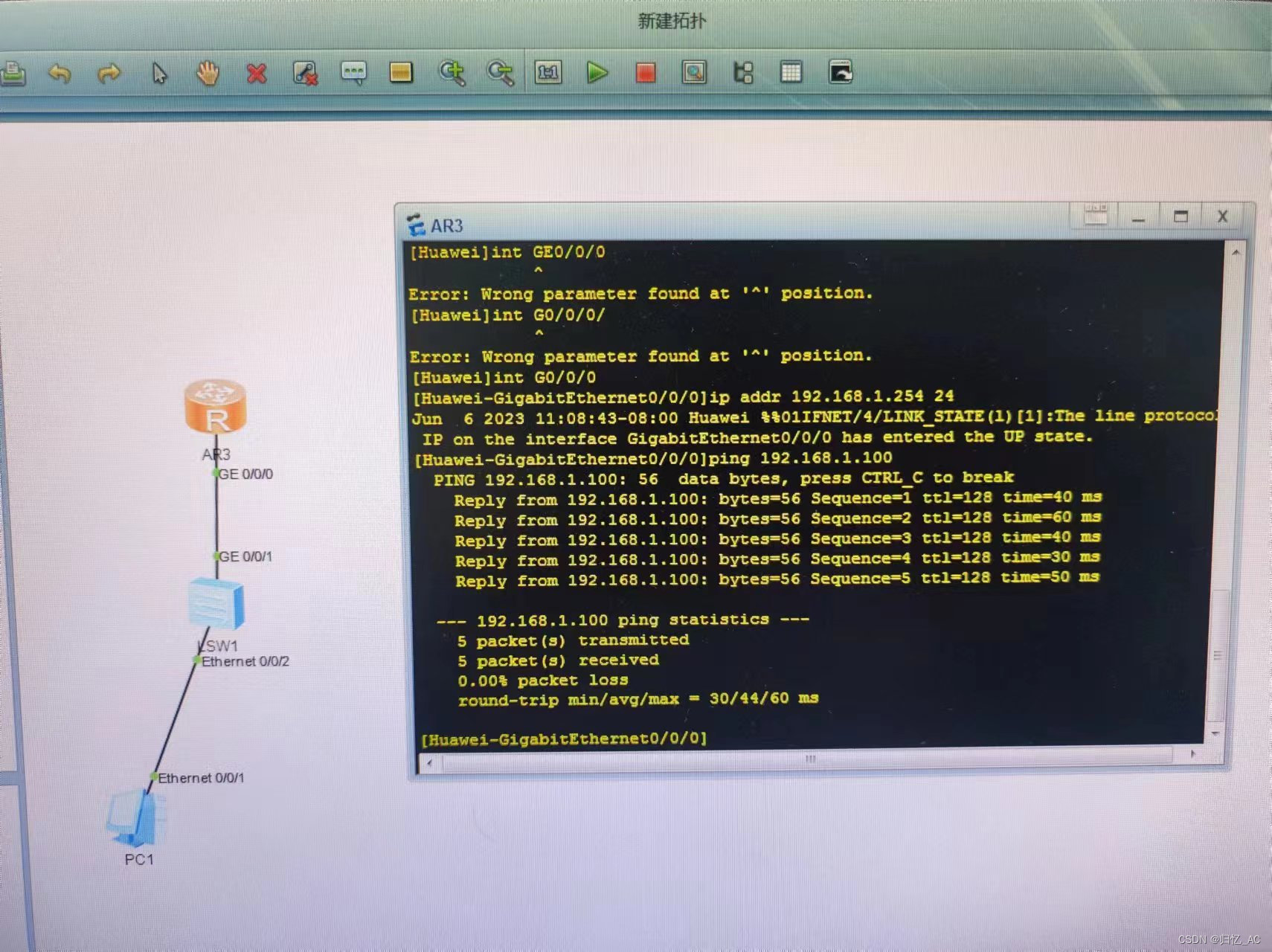Click the 'ping 192.168.1.100' command line
Viewport: 1272px width, 952px height.
pyautogui.click(x=653, y=458)
